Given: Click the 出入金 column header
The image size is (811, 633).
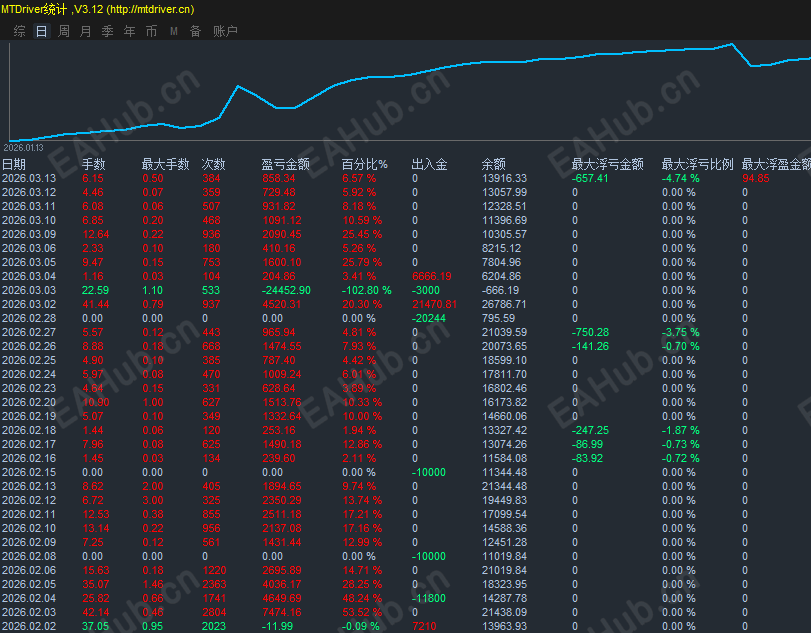Looking at the screenshot, I should coord(429,164).
